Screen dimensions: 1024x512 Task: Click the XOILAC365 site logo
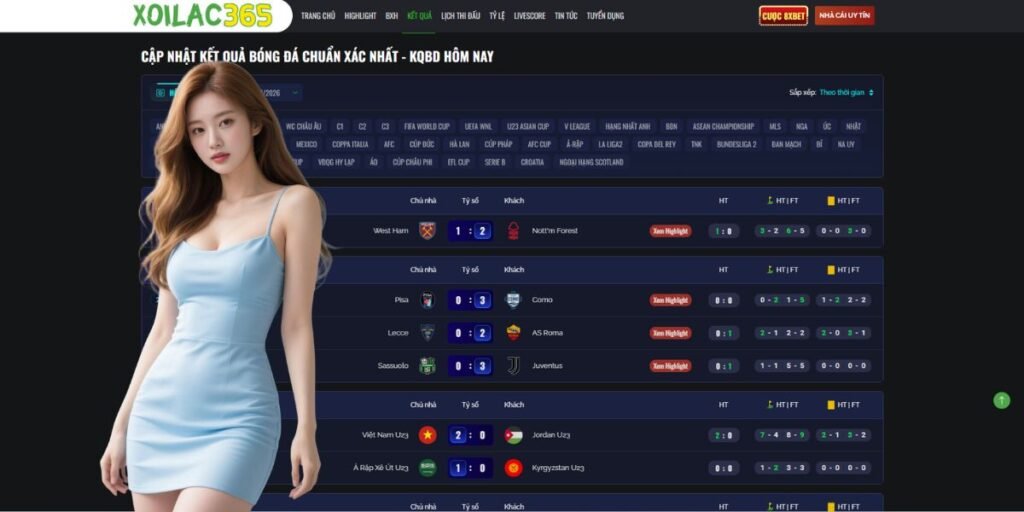[202, 15]
